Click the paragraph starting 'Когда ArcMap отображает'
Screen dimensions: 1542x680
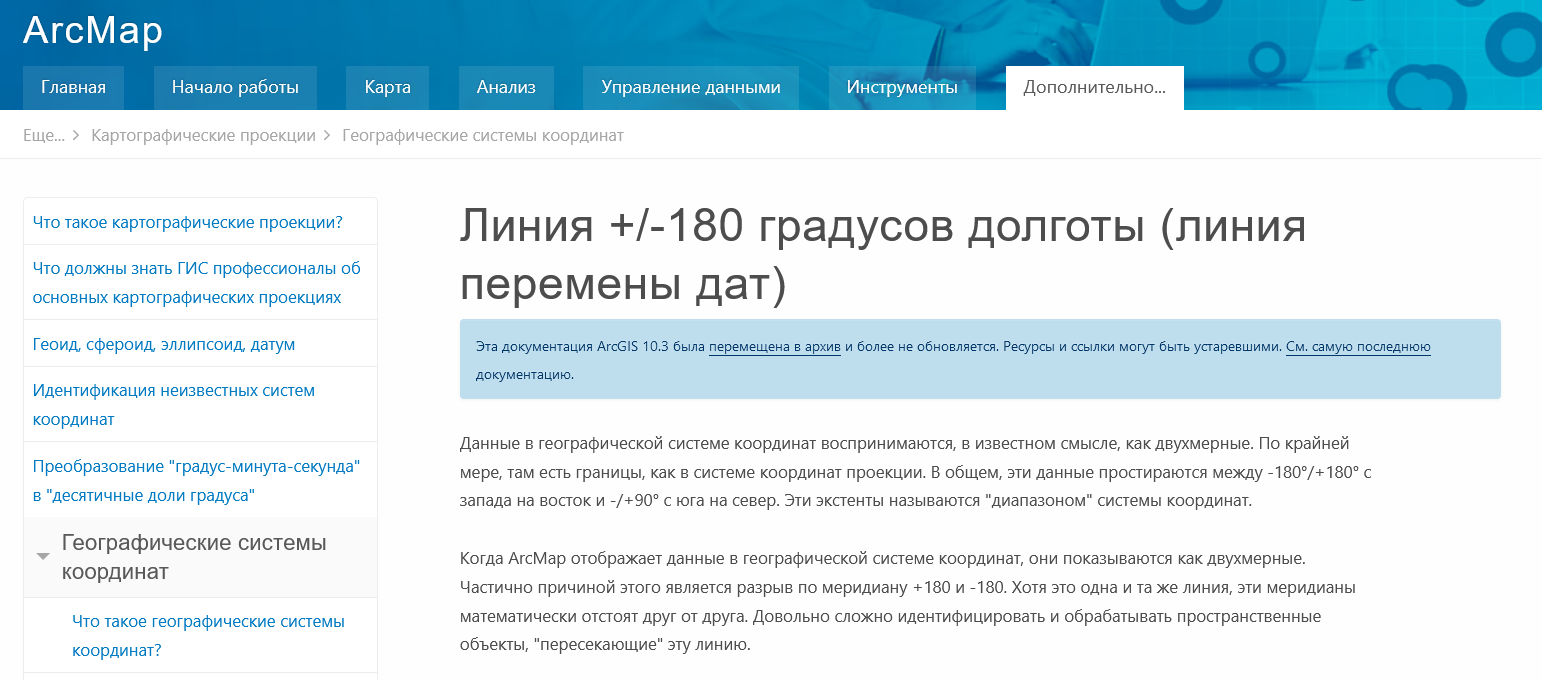point(909,601)
